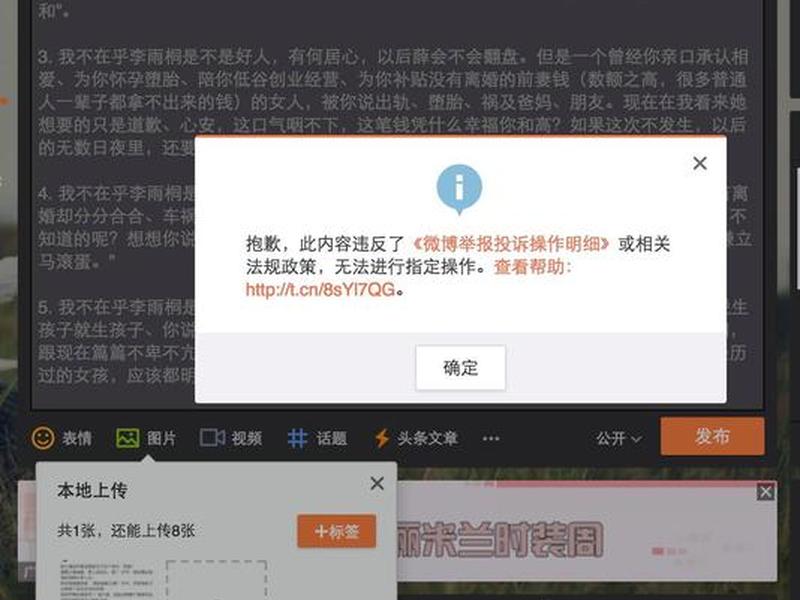Screen dimensions: 800x600
Task: Click the +标签 add tag button
Action: [337, 531]
